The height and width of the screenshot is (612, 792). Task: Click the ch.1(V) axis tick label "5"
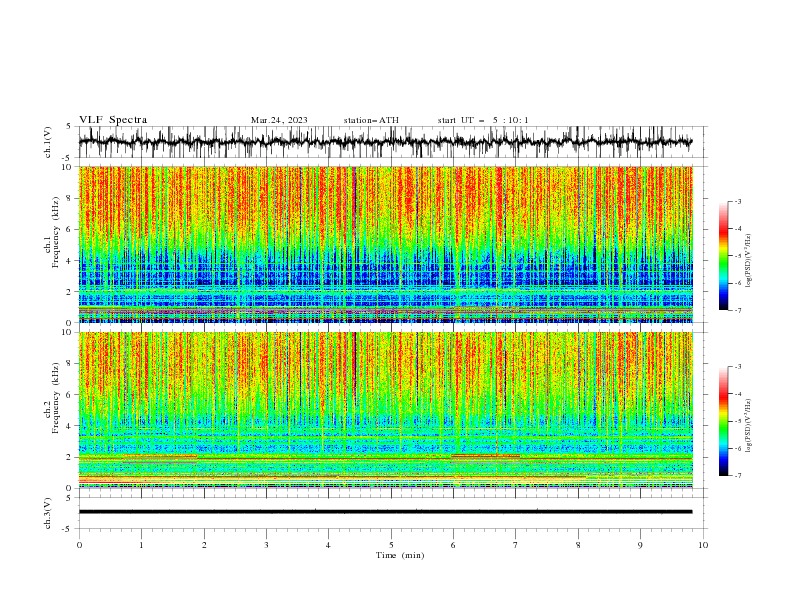(x=69, y=126)
